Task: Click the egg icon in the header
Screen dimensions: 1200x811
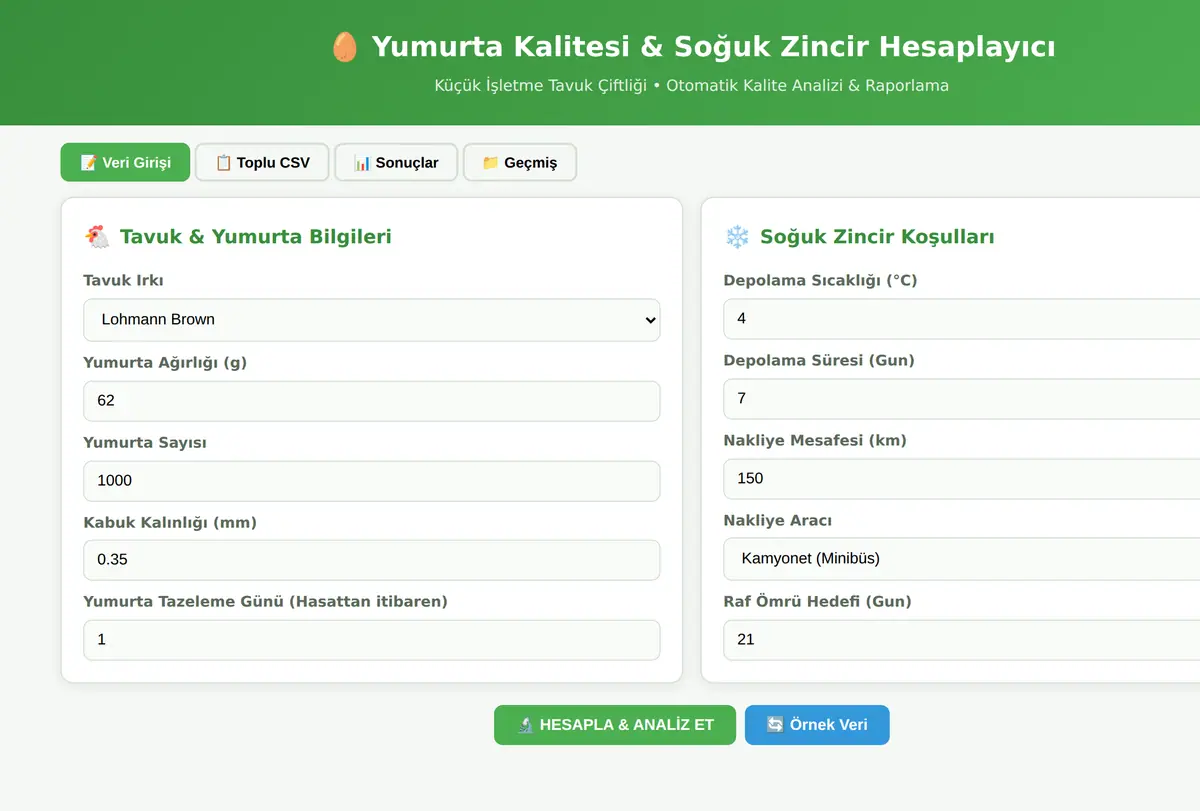Action: tap(344, 47)
